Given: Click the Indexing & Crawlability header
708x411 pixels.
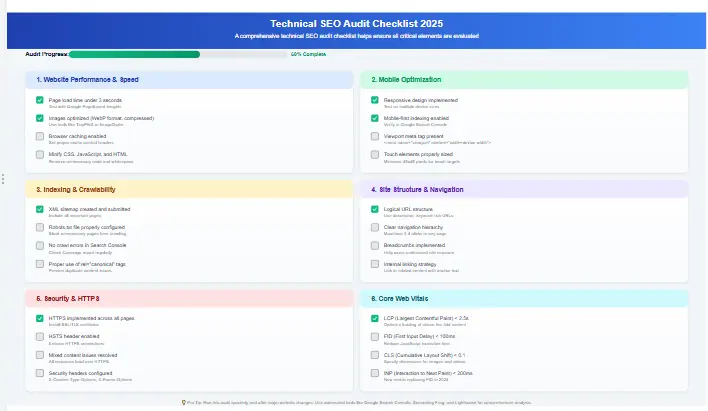Looking at the screenshot, I should tap(189, 189).
